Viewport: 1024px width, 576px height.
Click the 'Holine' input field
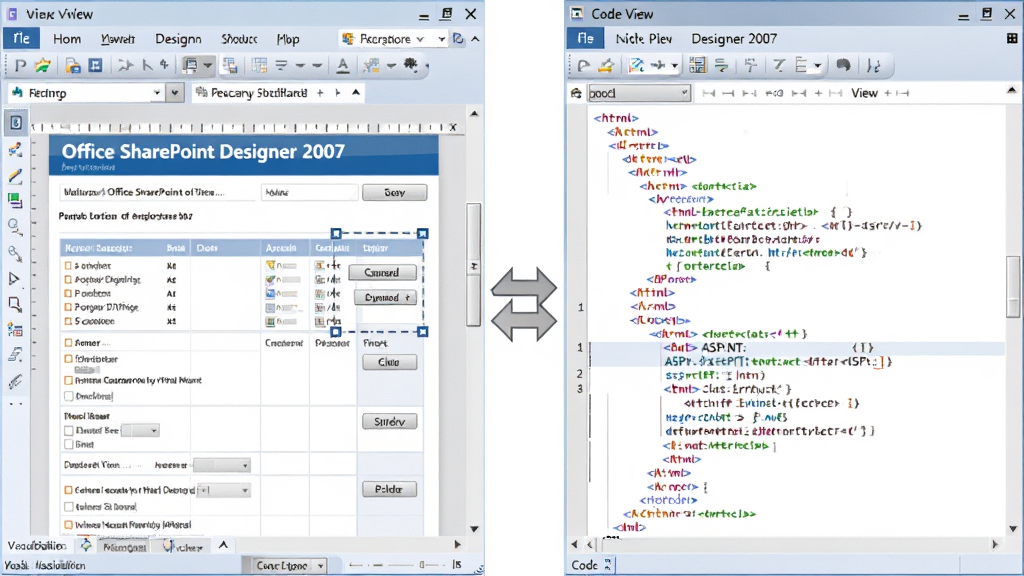(x=309, y=193)
